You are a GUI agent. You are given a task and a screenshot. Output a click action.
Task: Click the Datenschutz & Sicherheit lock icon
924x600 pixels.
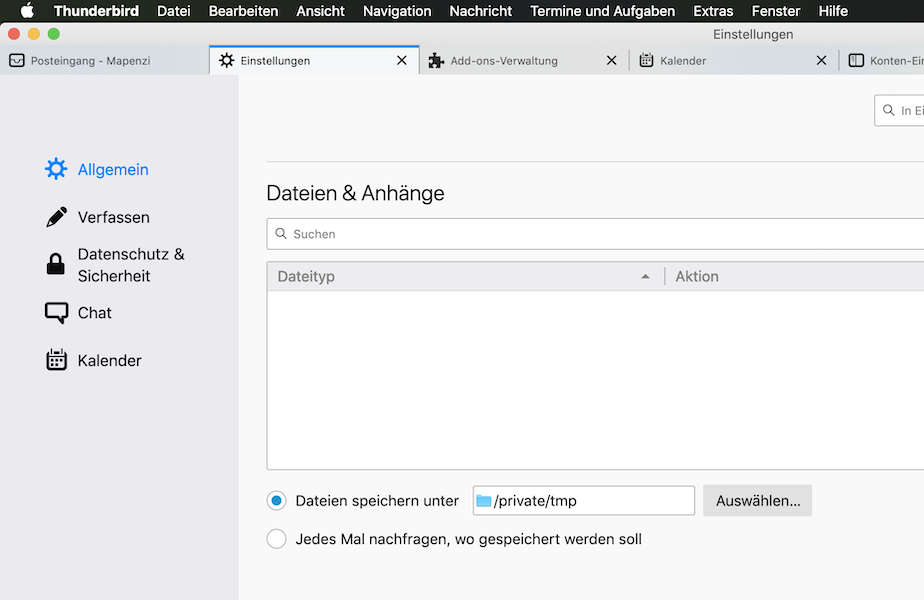point(56,264)
